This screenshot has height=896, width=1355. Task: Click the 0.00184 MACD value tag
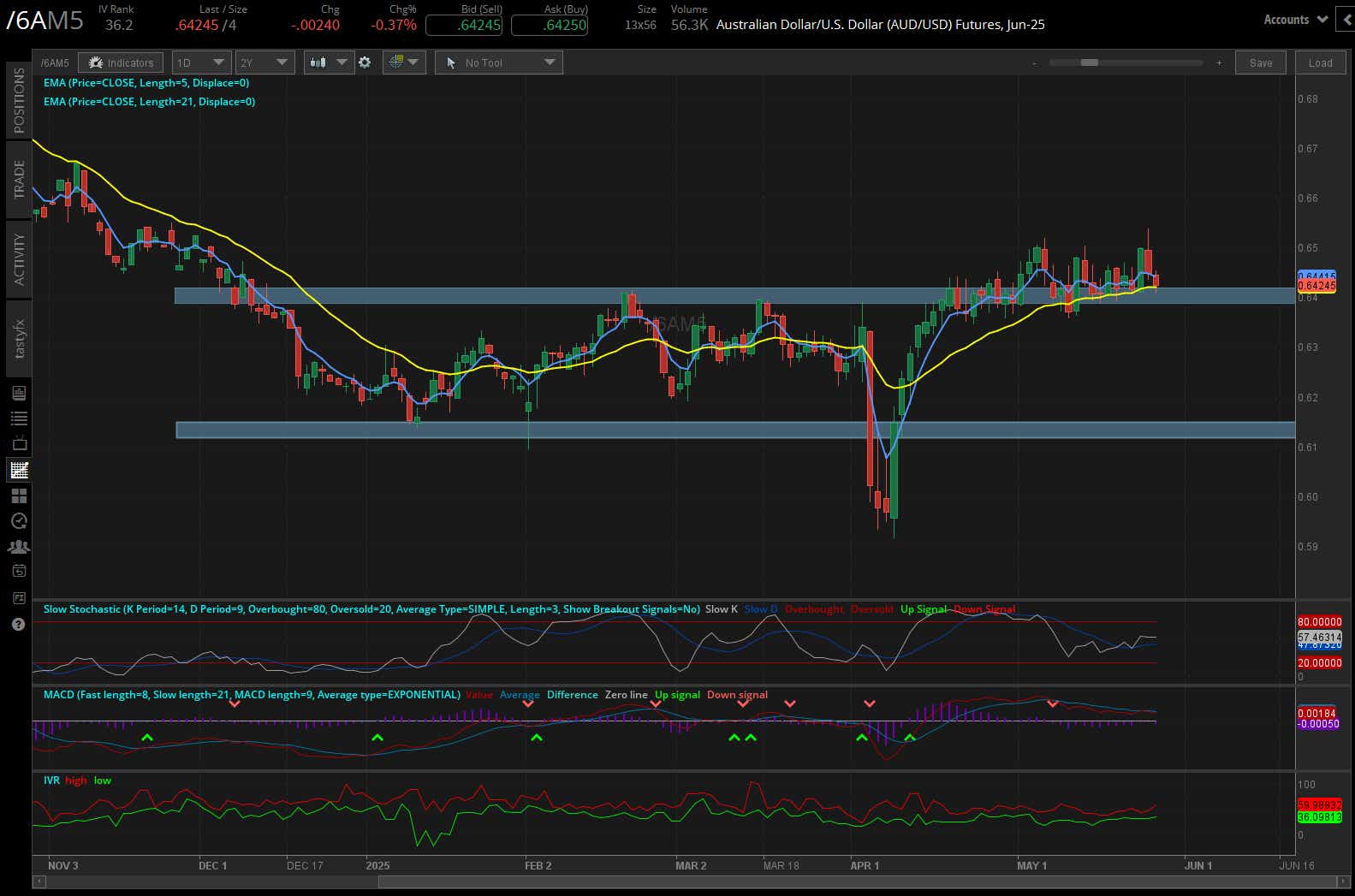[x=1316, y=713]
